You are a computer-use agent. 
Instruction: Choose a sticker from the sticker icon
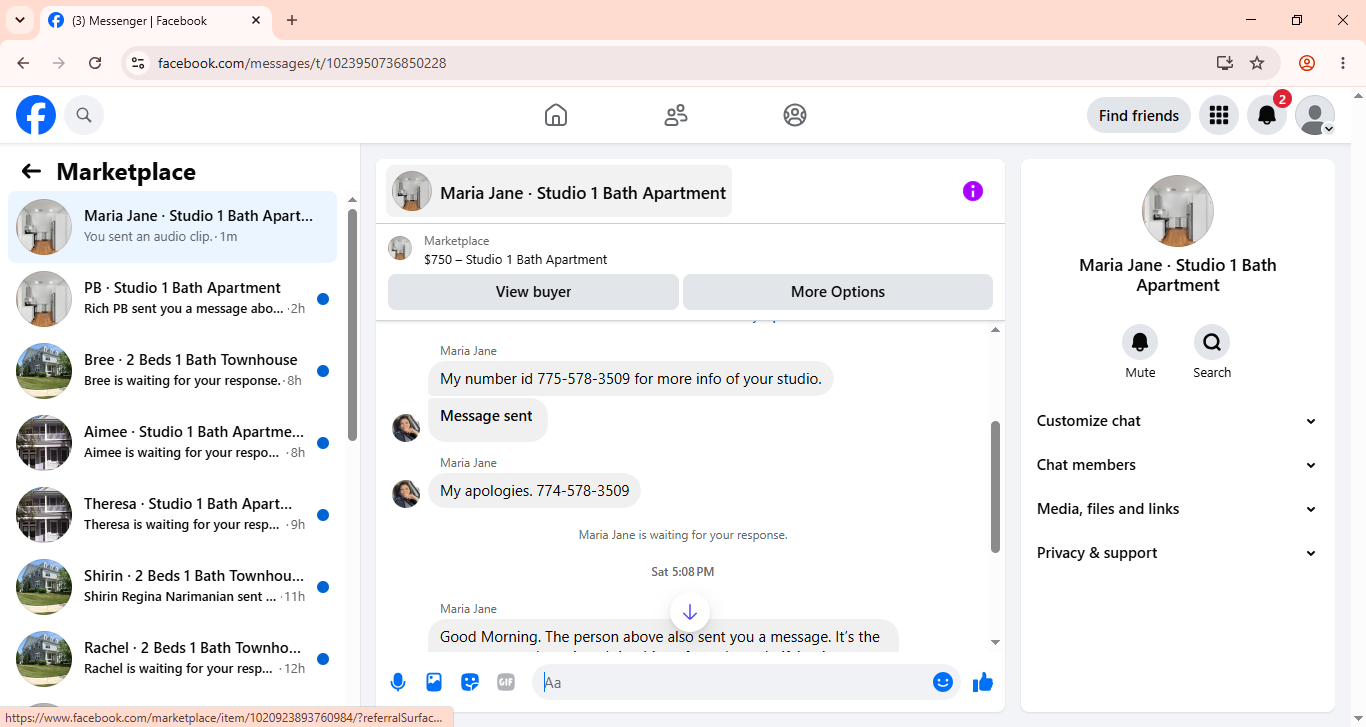tap(470, 682)
